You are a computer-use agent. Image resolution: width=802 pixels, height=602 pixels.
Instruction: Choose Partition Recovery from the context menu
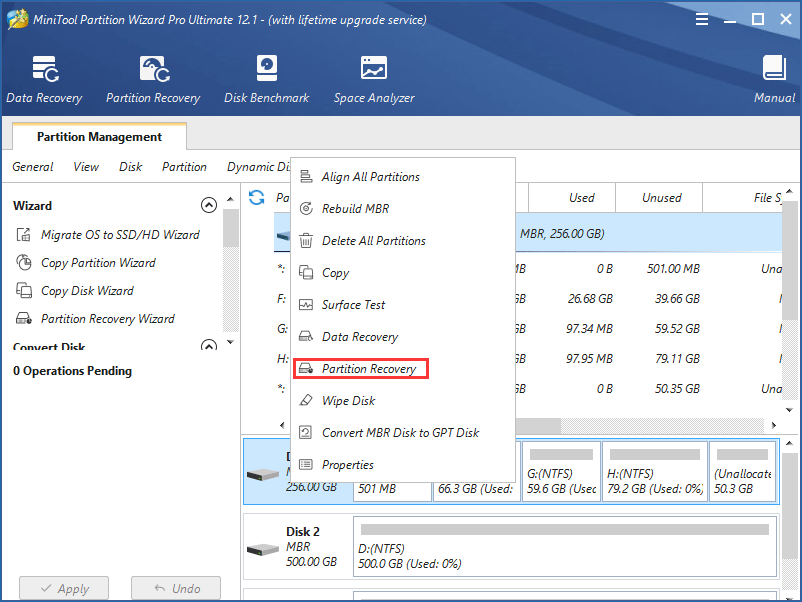click(360, 368)
